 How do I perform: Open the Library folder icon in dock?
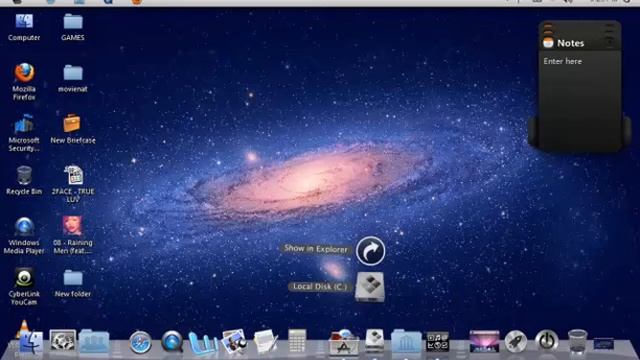406,342
